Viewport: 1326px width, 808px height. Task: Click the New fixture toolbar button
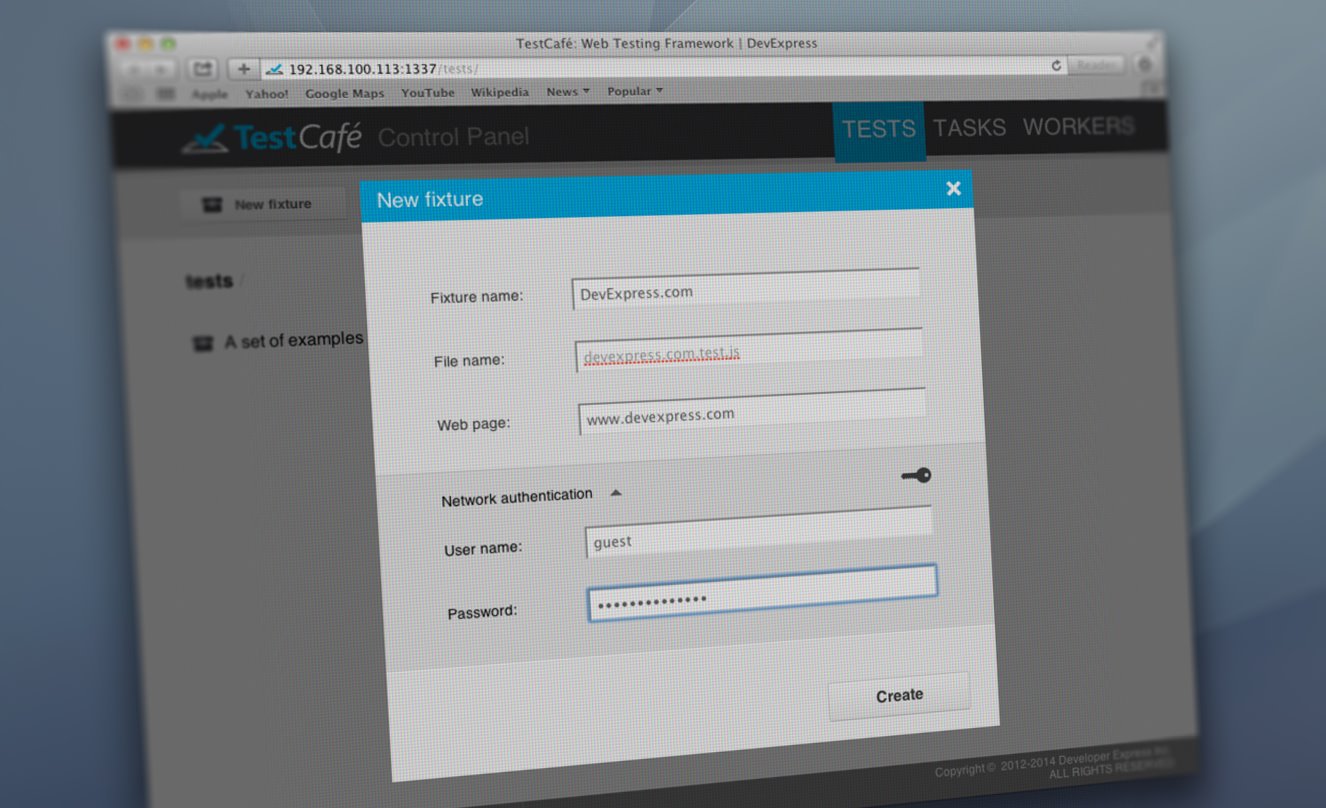click(262, 204)
